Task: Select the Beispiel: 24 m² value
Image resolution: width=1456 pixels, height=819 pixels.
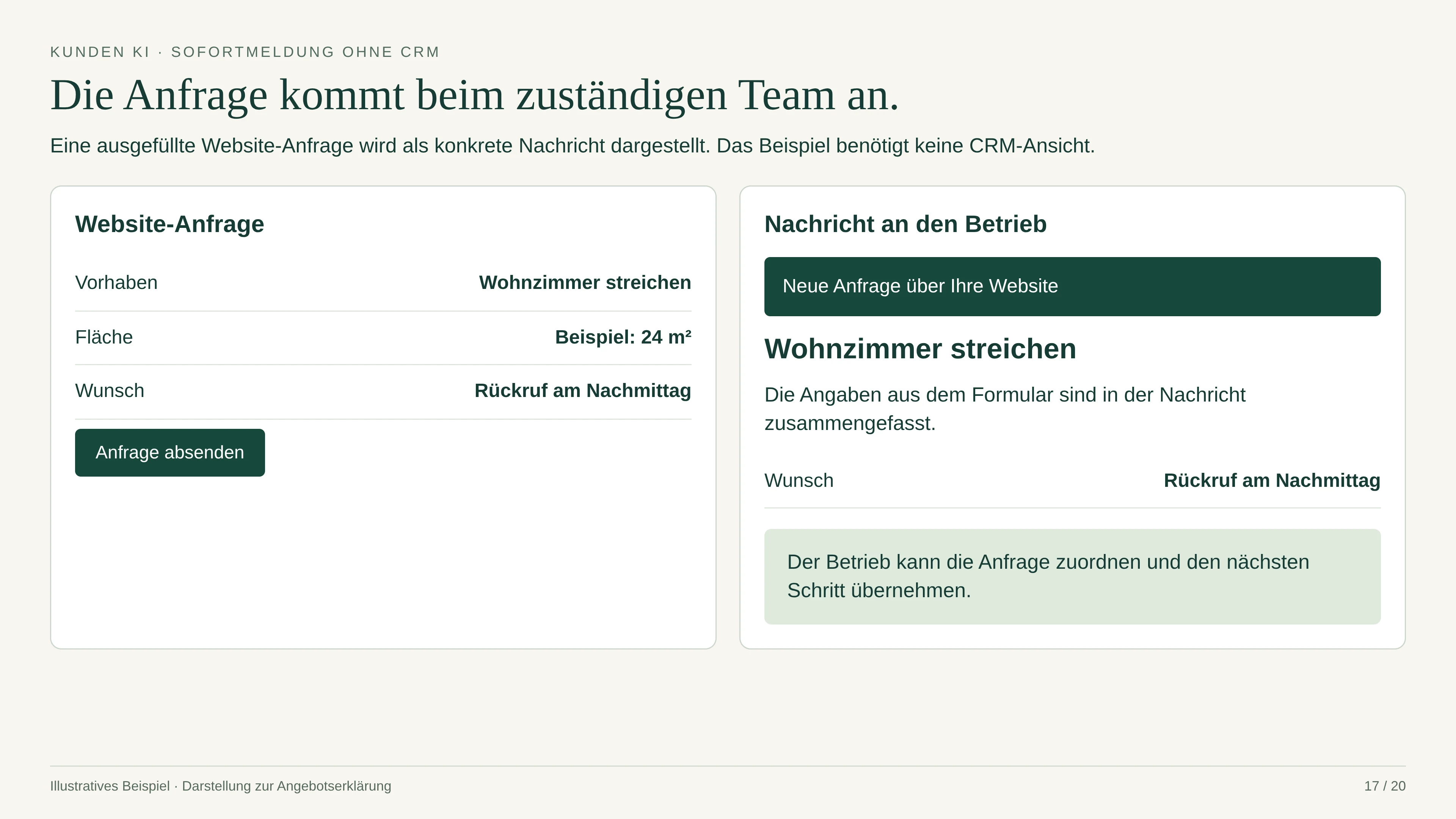Action: [x=623, y=337]
